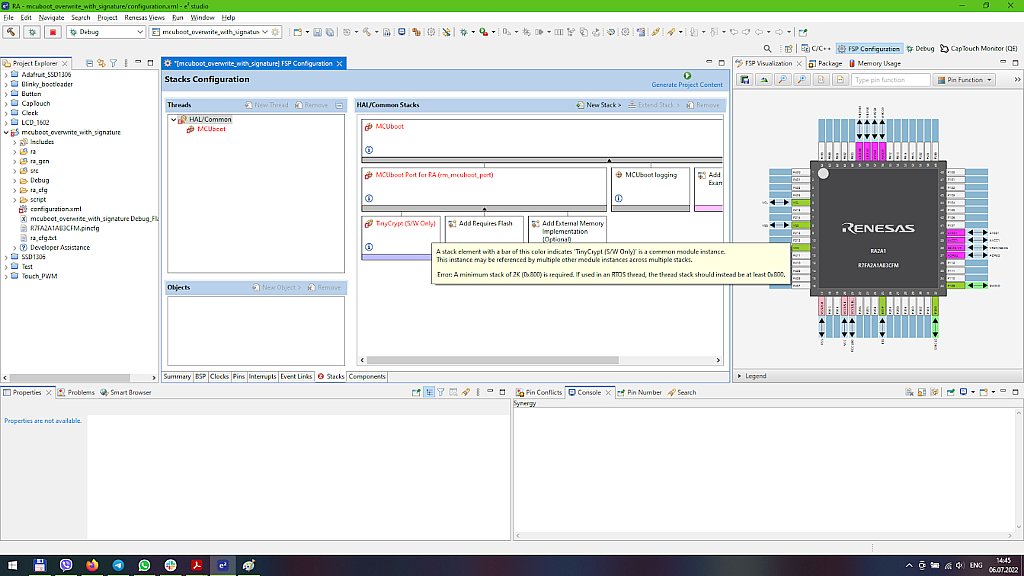Click the Generate Project Content icon
This screenshot has width=1024, height=576.
coord(687,75)
